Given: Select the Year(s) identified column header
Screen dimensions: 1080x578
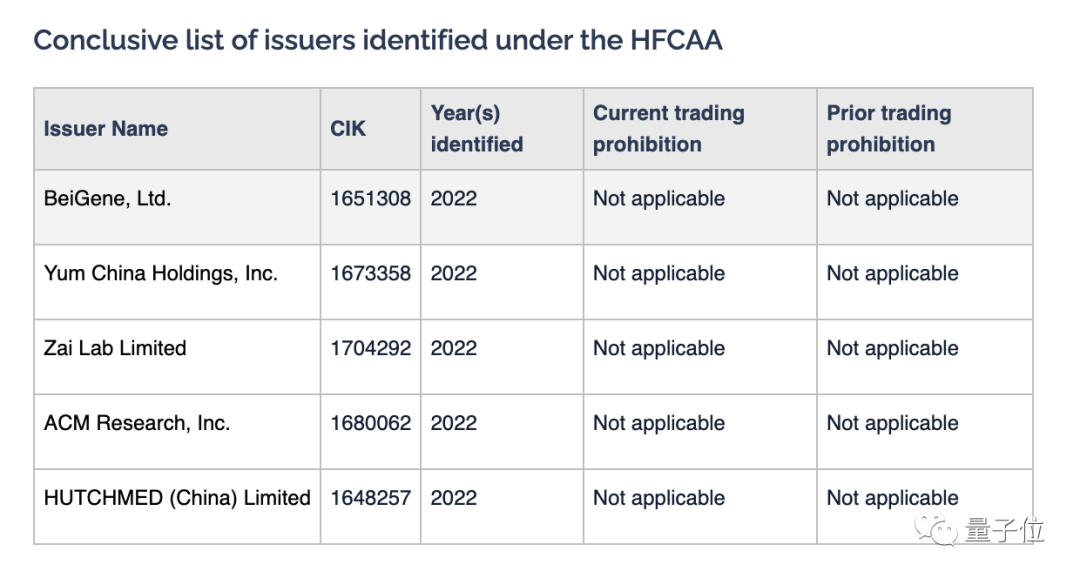Looking at the screenshot, I should pos(476,129).
